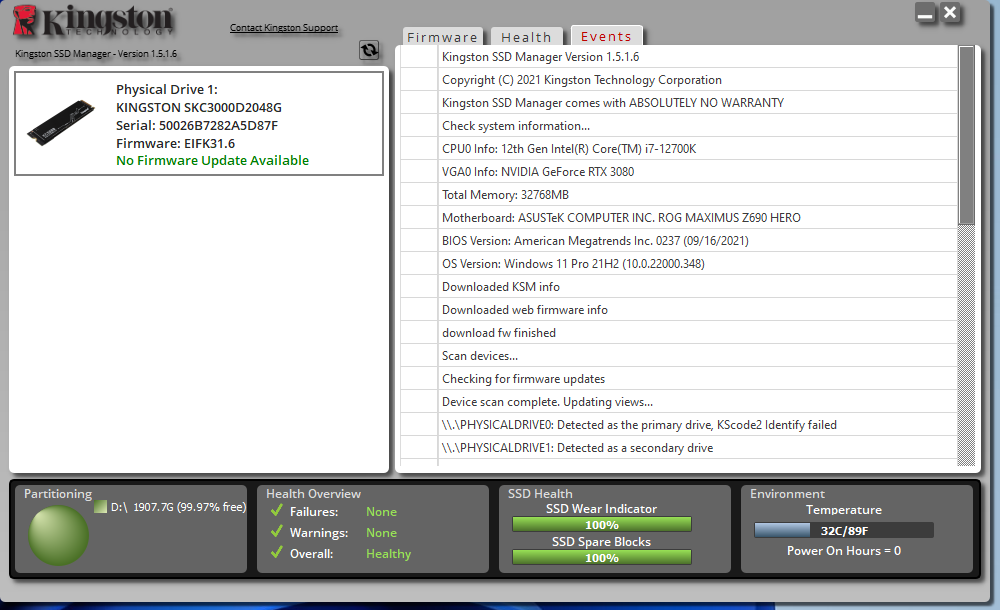Click the green partition pie chart

pos(58,535)
